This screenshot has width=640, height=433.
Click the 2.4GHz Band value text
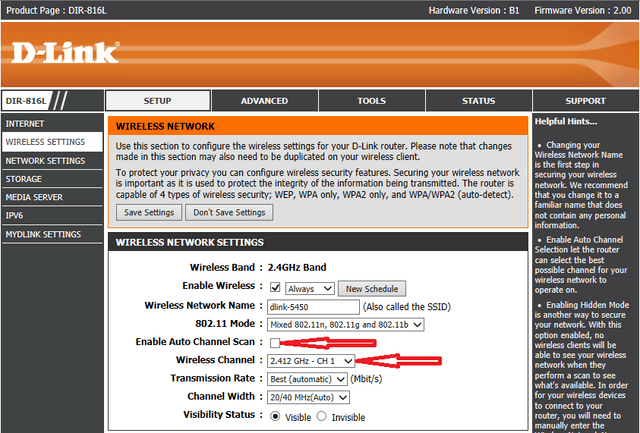[x=297, y=268]
